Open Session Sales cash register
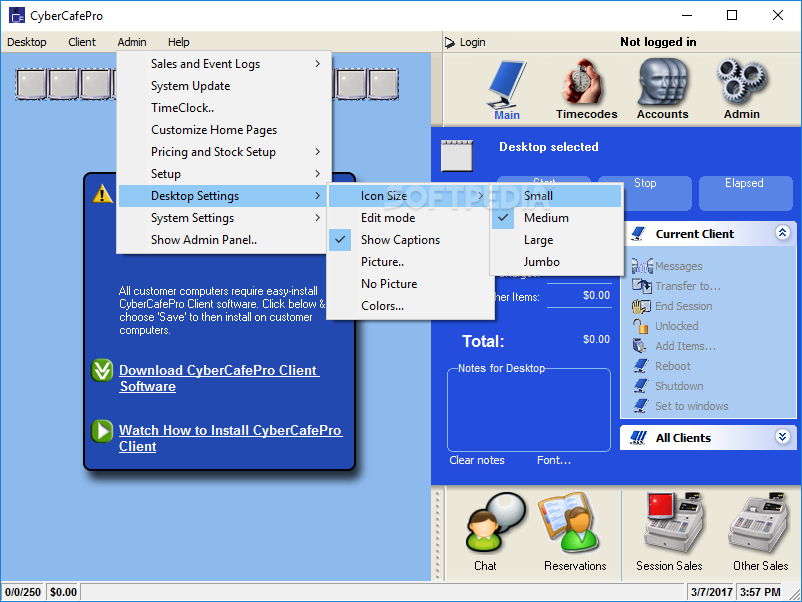 tap(672, 523)
